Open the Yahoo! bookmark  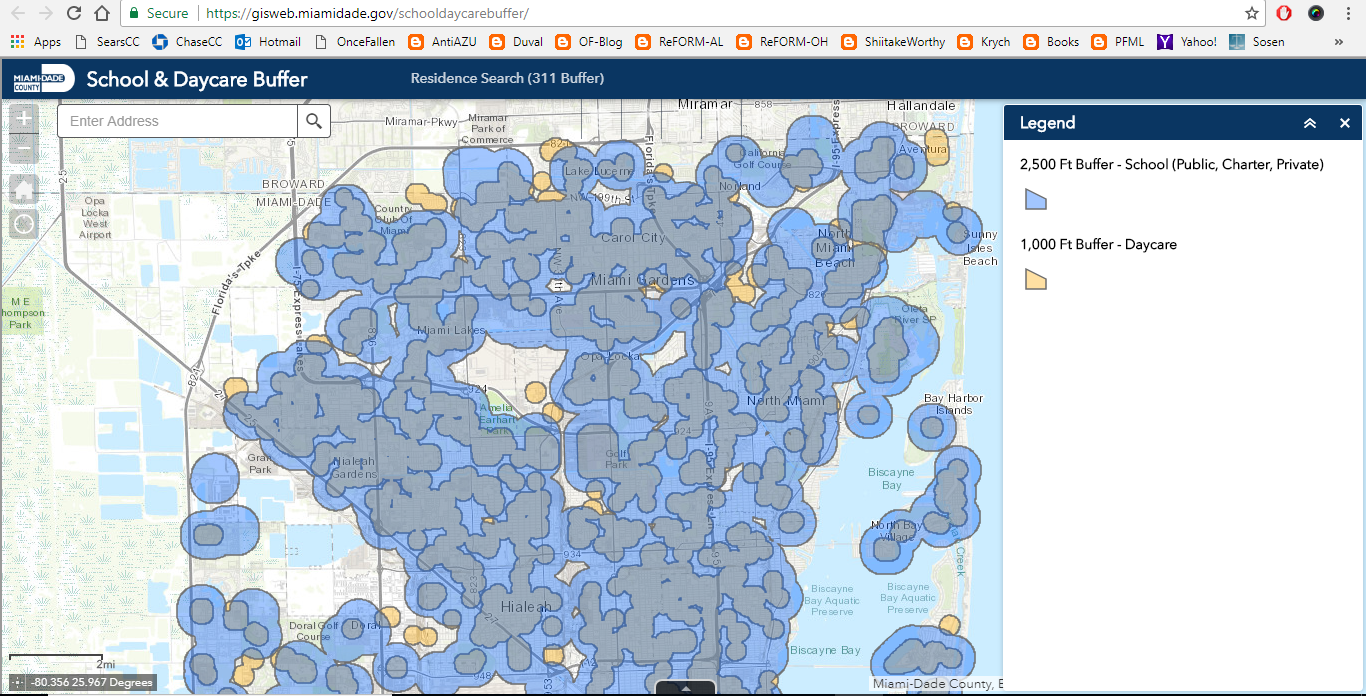1187,42
